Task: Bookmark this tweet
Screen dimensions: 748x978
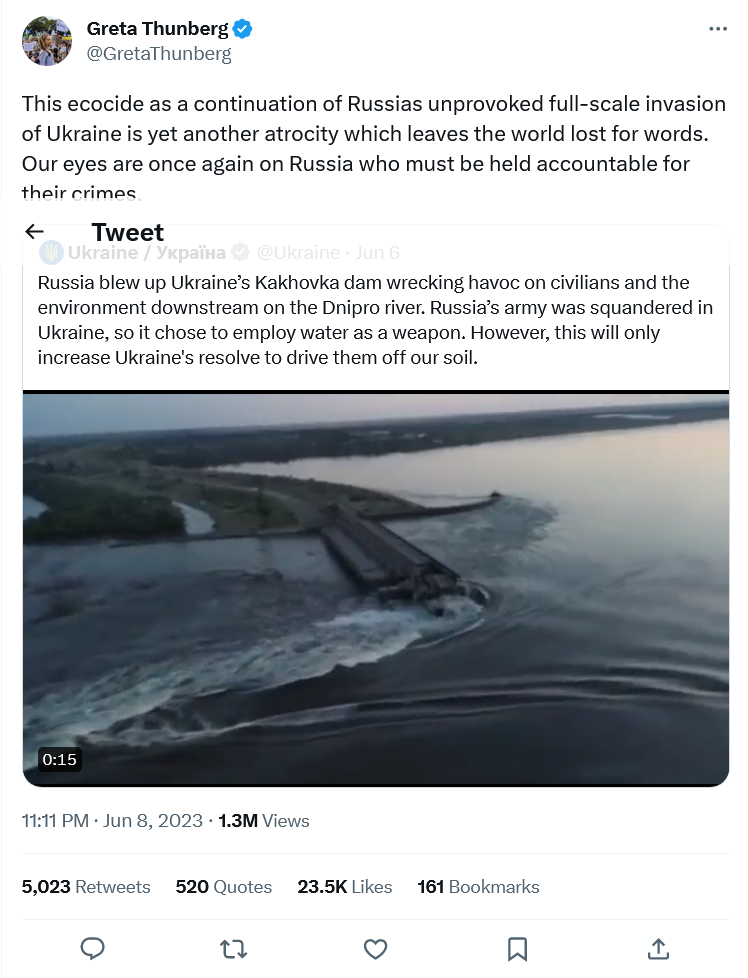Action: pos(517,947)
